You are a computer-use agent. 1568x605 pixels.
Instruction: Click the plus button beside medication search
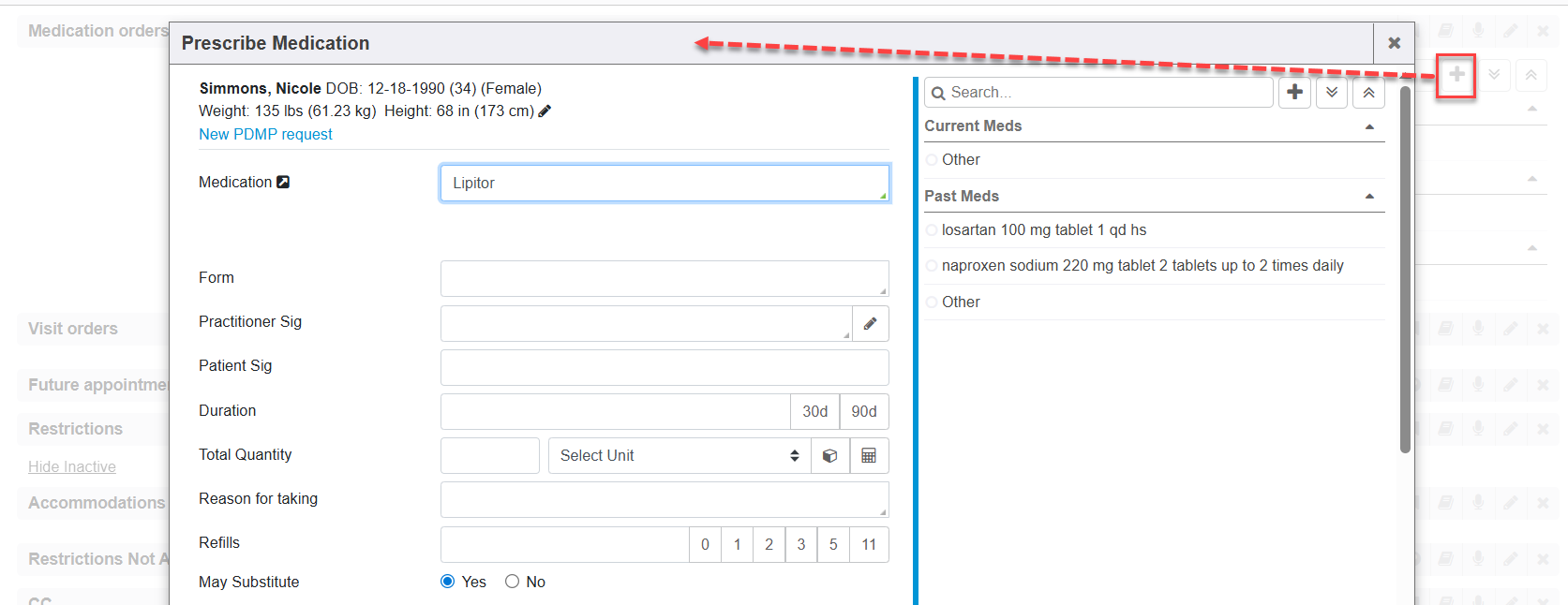pyautogui.click(x=1294, y=92)
